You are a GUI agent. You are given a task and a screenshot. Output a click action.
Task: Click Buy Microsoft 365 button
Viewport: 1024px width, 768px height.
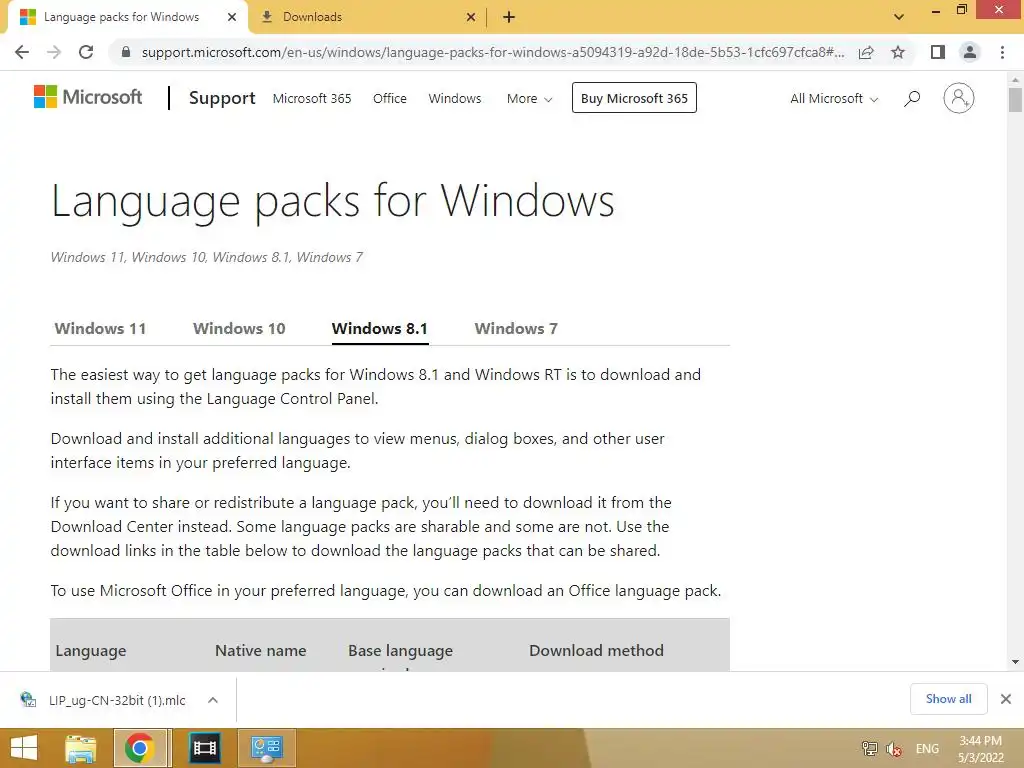pyautogui.click(x=634, y=98)
